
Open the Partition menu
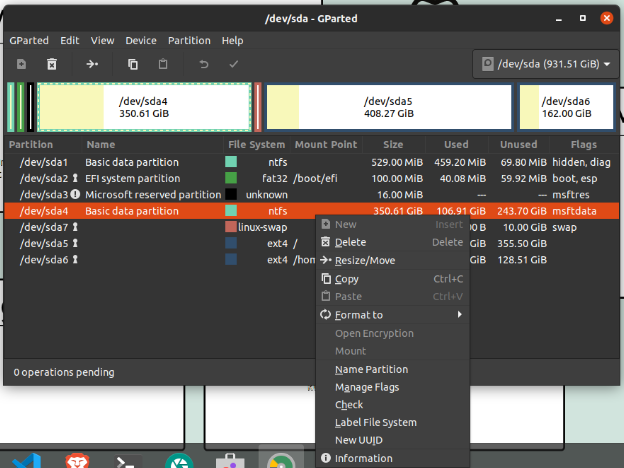189,41
